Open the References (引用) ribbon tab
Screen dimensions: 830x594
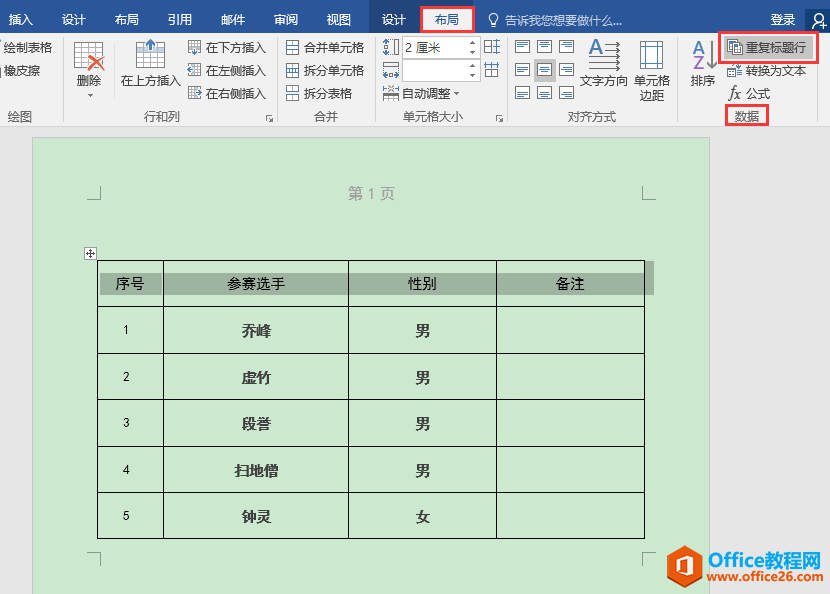click(180, 20)
